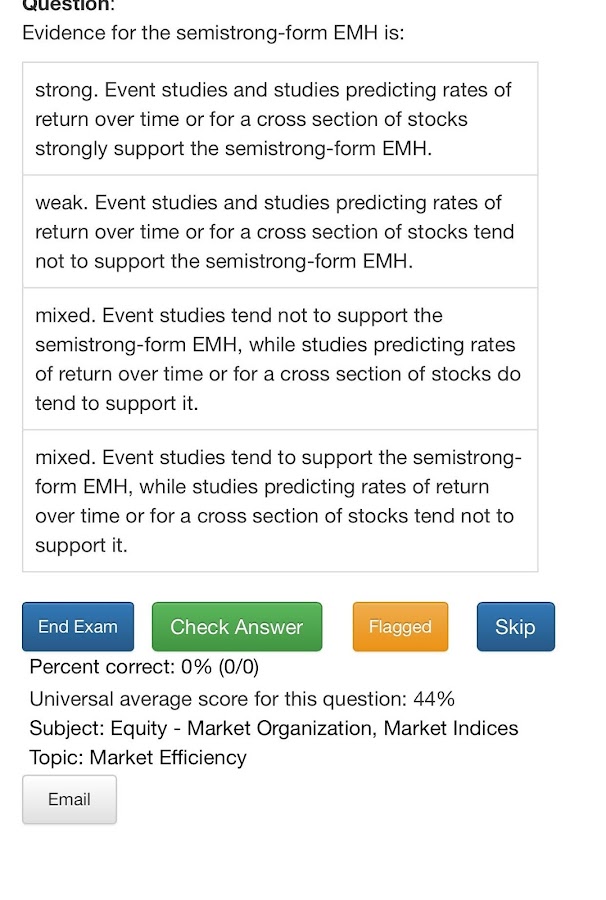Image resolution: width=606 pixels, height=900 pixels.
Task: Toggle the orange Flagged button
Action: coord(400,627)
